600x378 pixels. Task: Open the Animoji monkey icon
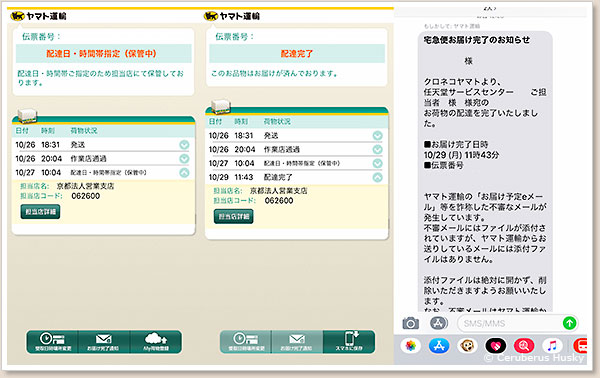(467, 346)
